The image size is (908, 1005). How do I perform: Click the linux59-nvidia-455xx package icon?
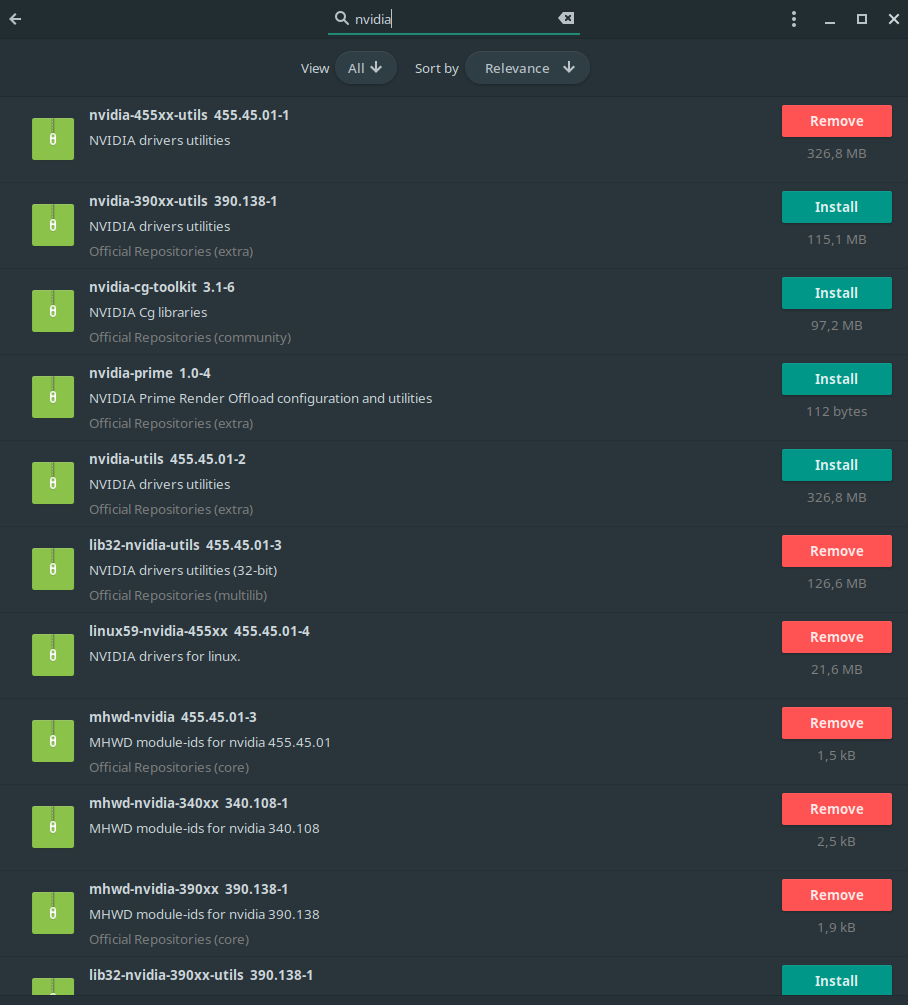coord(53,655)
